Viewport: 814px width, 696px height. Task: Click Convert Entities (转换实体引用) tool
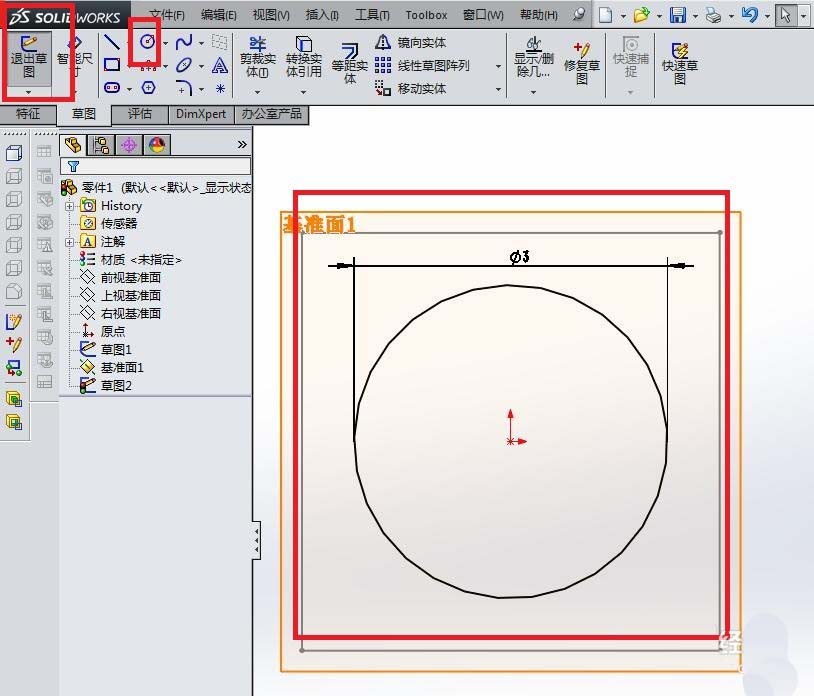(304, 58)
